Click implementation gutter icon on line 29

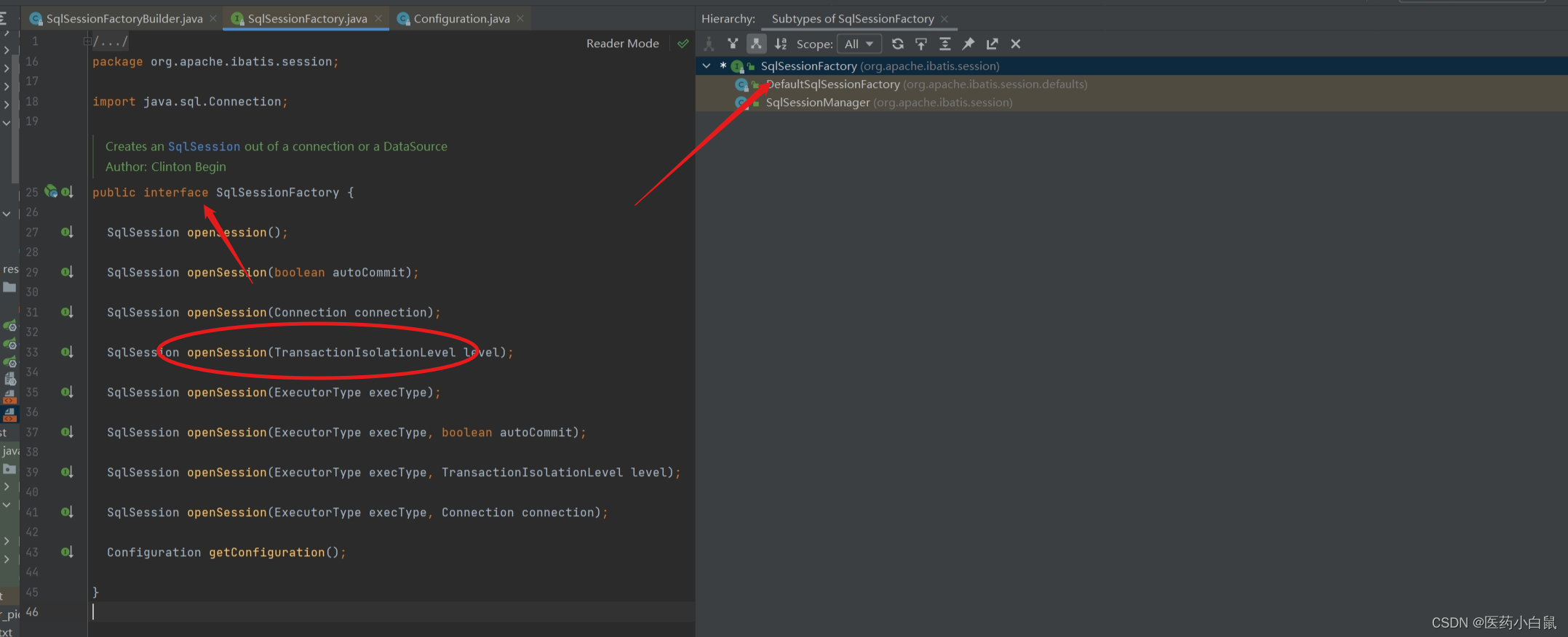pos(67,272)
